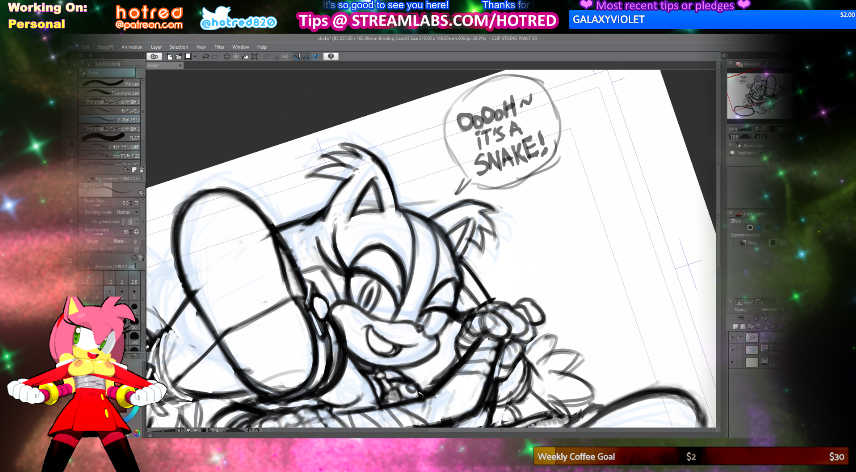Open the View menu
The width and height of the screenshot is (856, 472).
pos(201,47)
